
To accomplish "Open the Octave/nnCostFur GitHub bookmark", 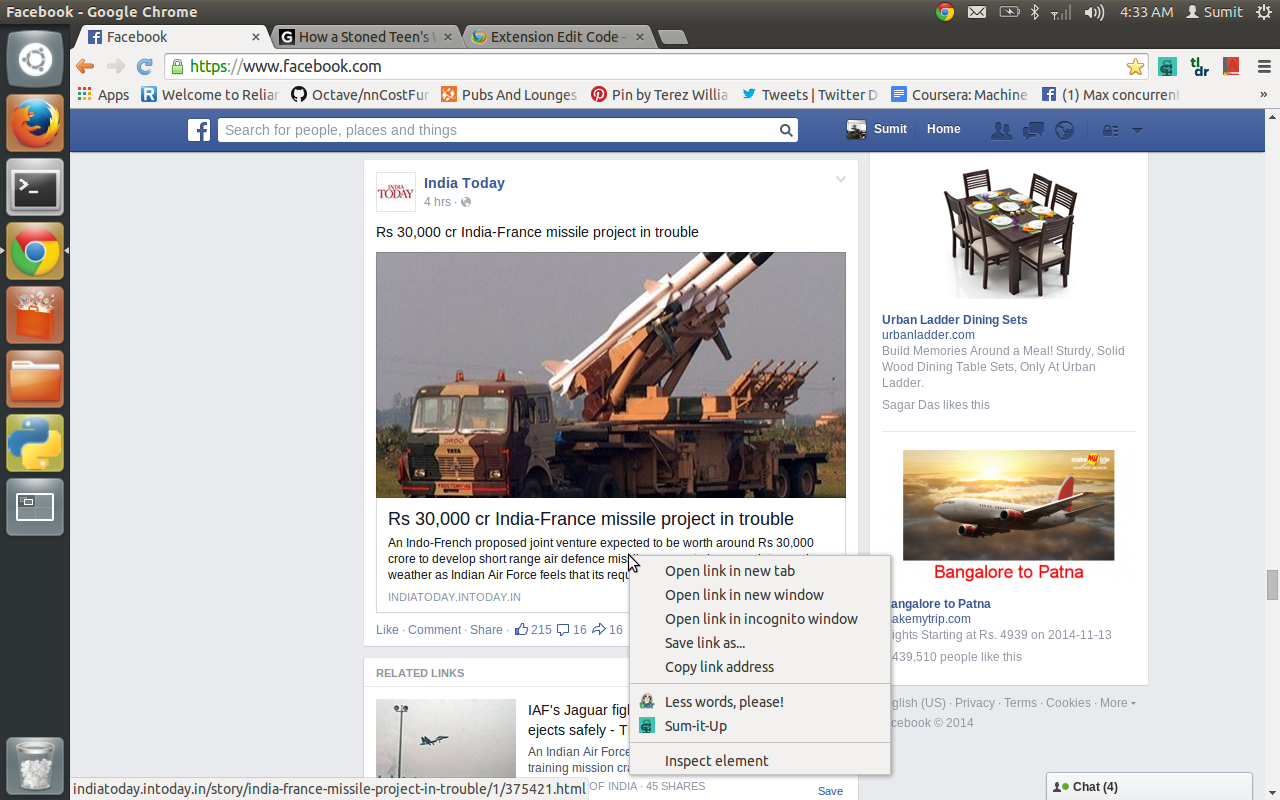I will 360,95.
